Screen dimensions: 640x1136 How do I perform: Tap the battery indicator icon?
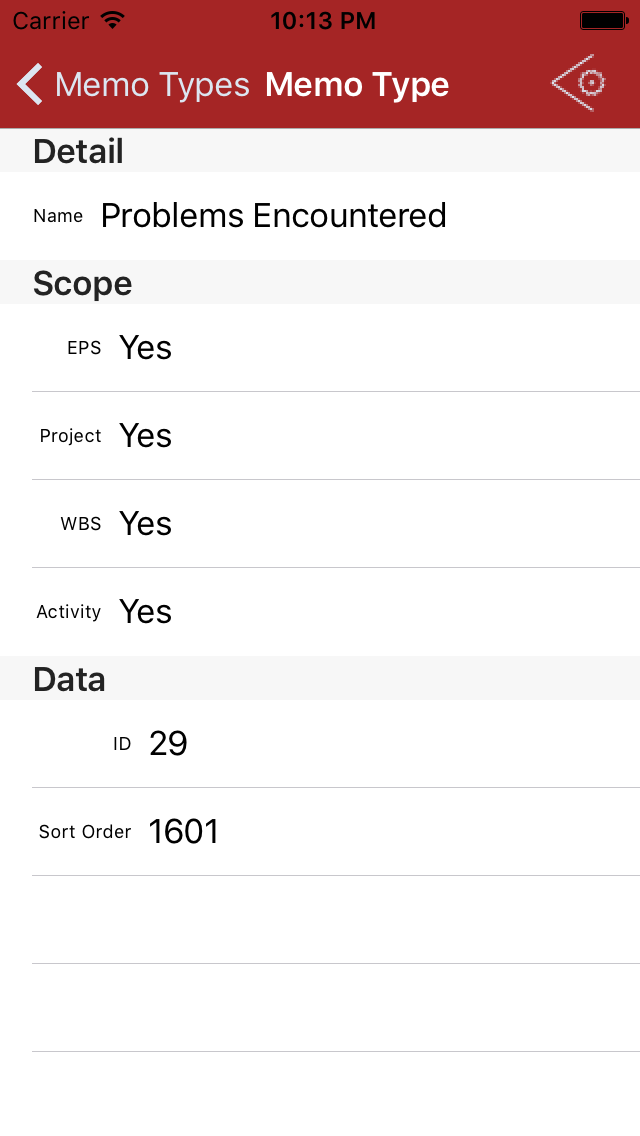603,20
